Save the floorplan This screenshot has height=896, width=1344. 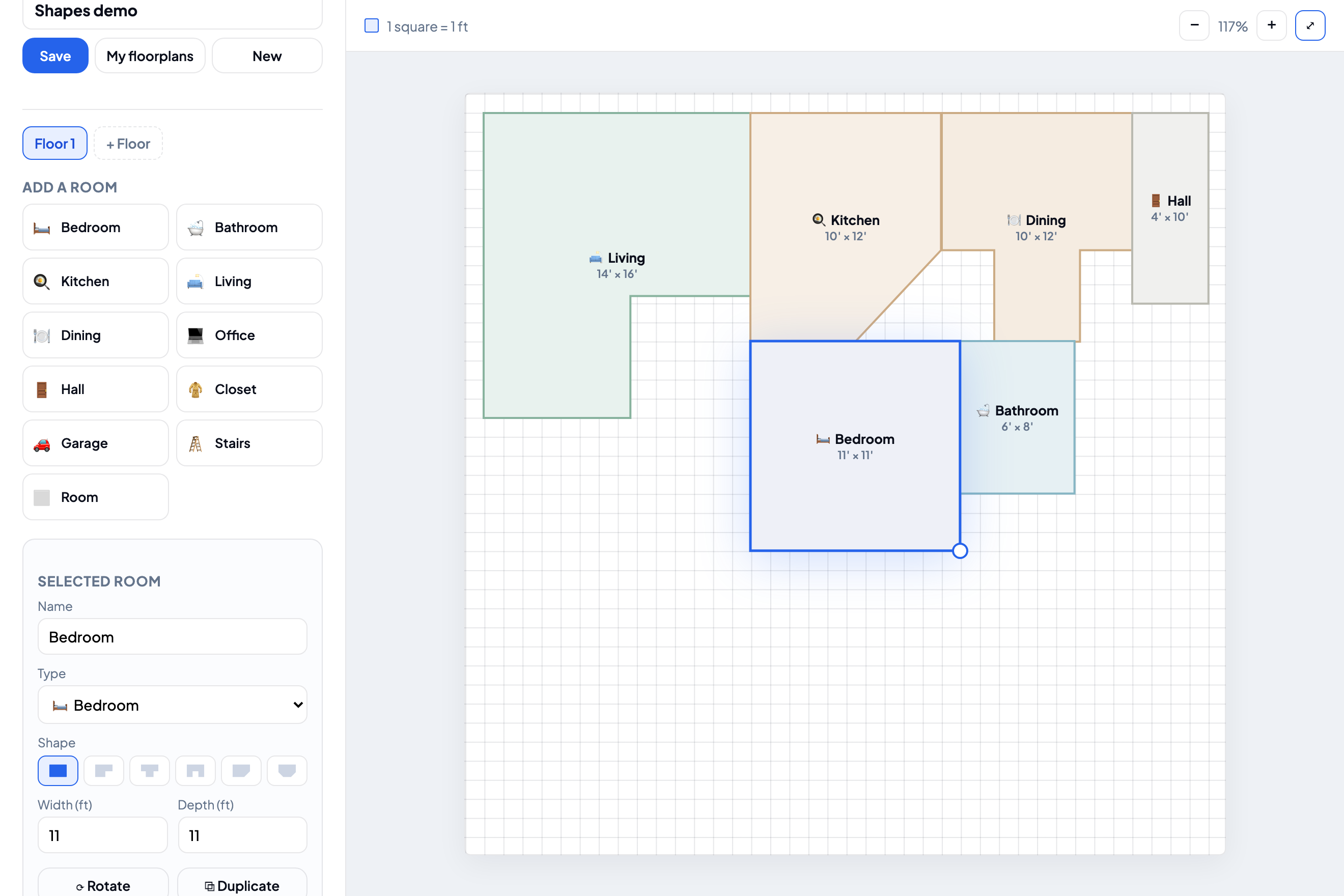coord(55,56)
